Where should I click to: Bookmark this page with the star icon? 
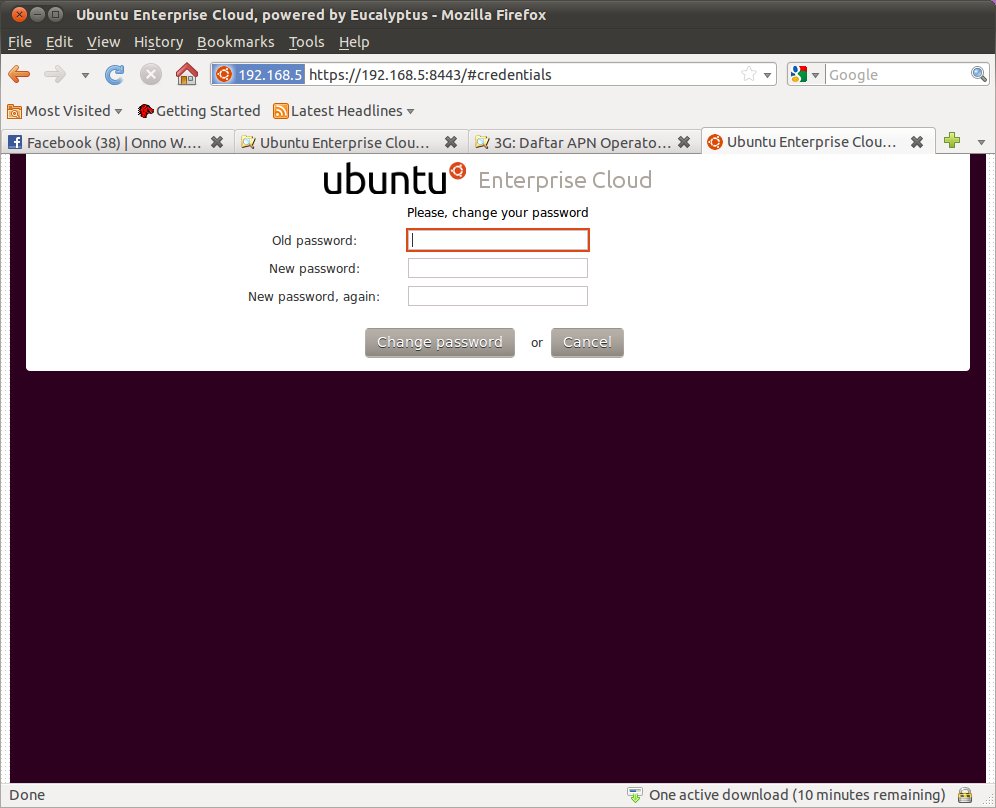(x=749, y=74)
